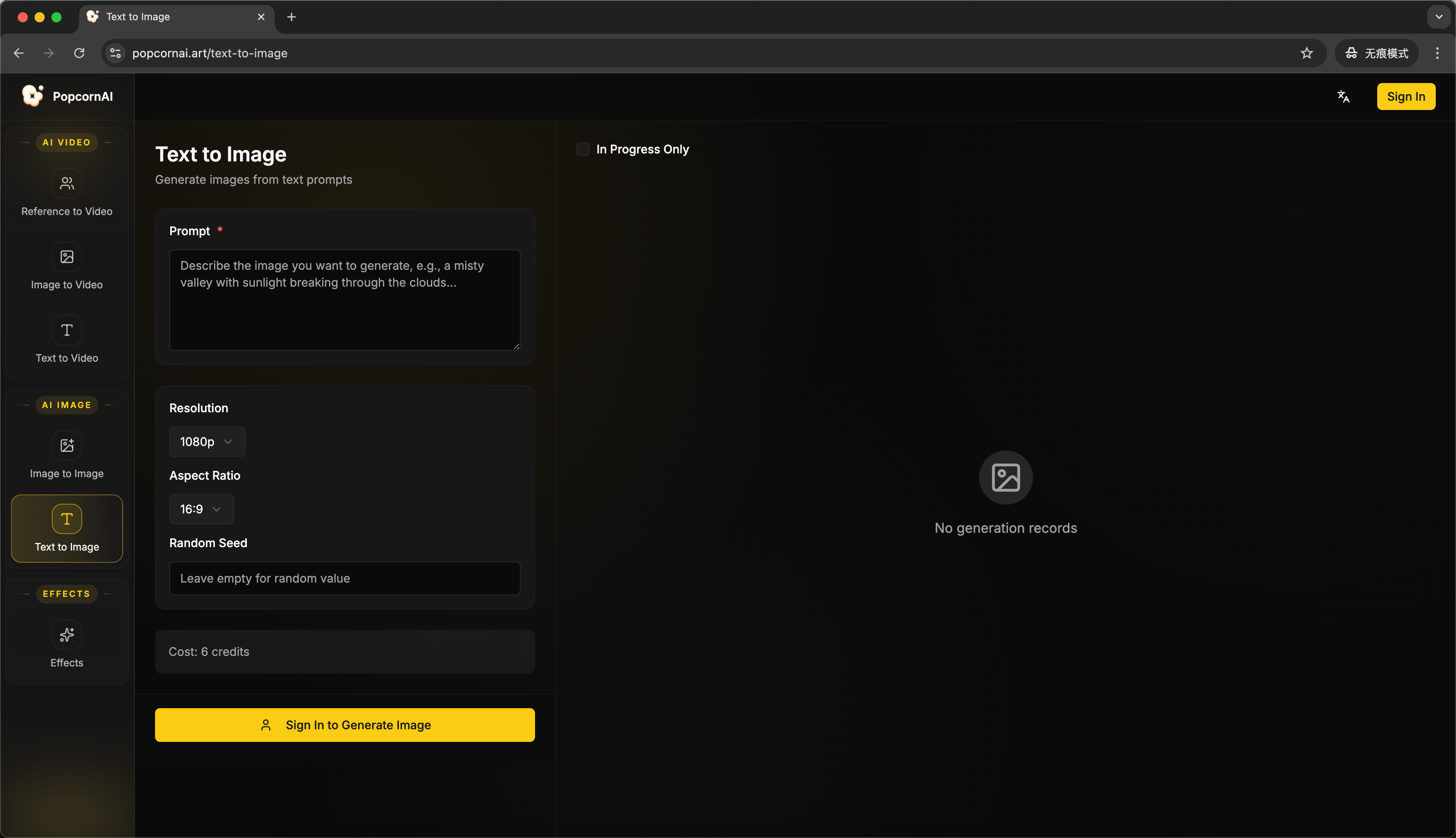Image resolution: width=1456 pixels, height=838 pixels.
Task: Open the language translation selector
Action: (1344, 96)
